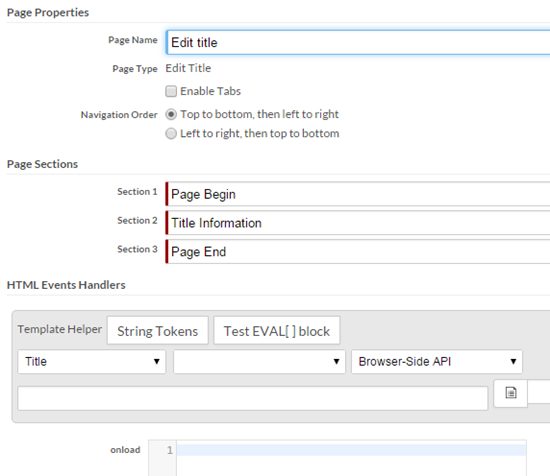This screenshot has height=476, width=550.
Task: Click the document icon button in Template Helper
Action: pyautogui.click(x=511, y=393)
